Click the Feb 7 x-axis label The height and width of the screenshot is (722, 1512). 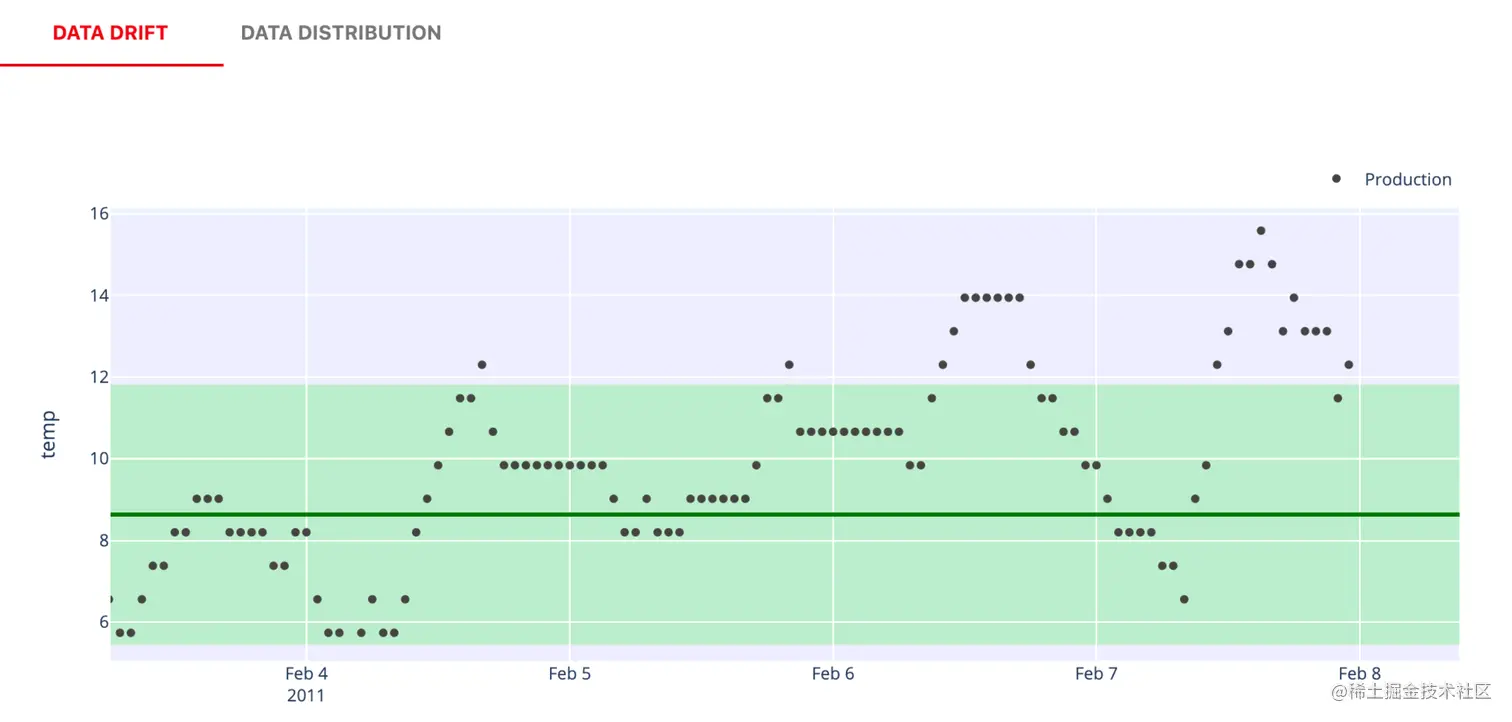coord(1096,674)
